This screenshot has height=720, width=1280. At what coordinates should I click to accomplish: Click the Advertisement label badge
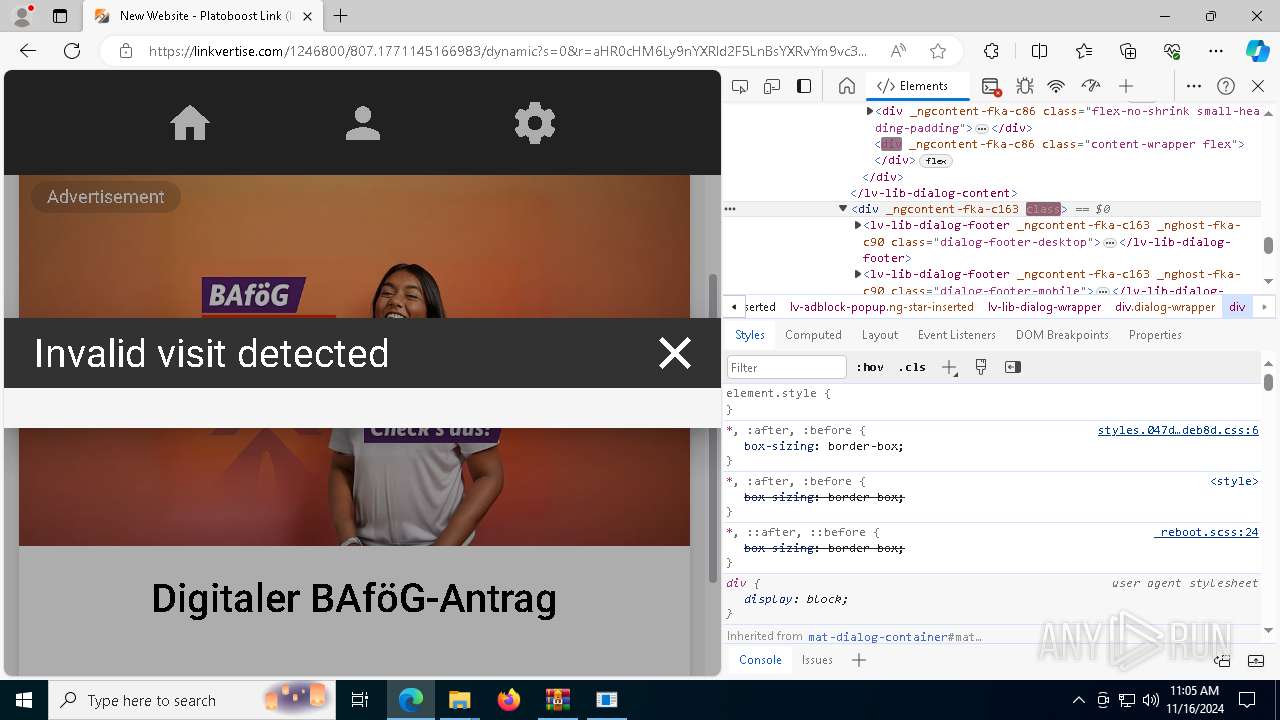(105, 197)
